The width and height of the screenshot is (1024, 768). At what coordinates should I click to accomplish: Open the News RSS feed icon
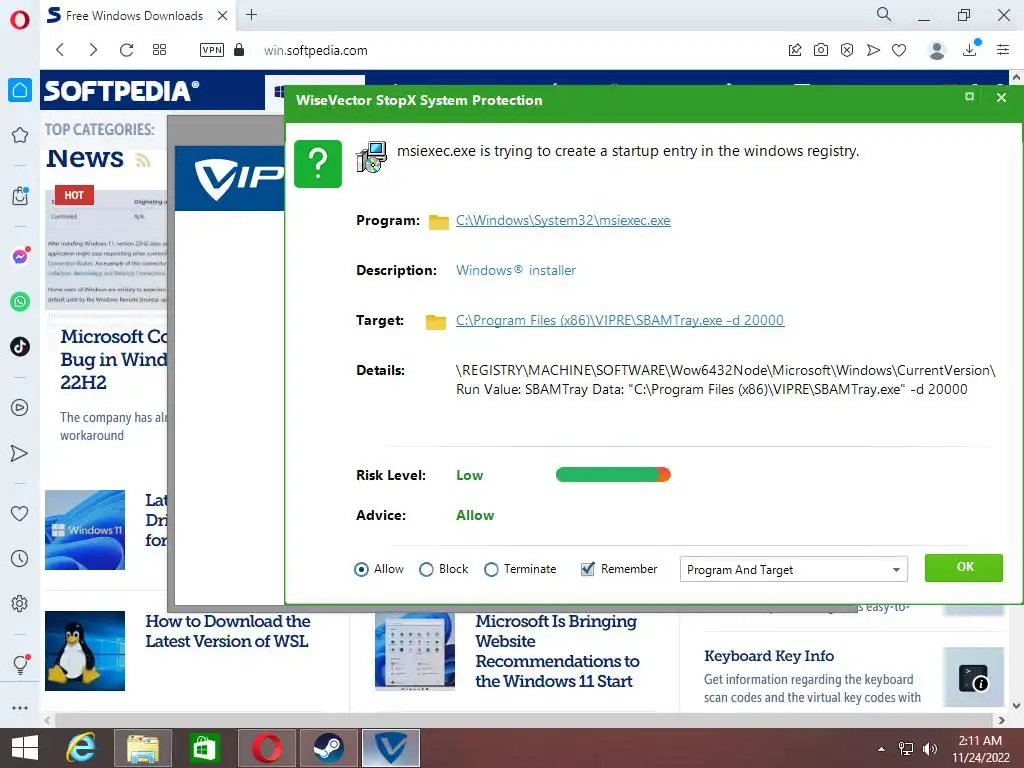(143, 160)
